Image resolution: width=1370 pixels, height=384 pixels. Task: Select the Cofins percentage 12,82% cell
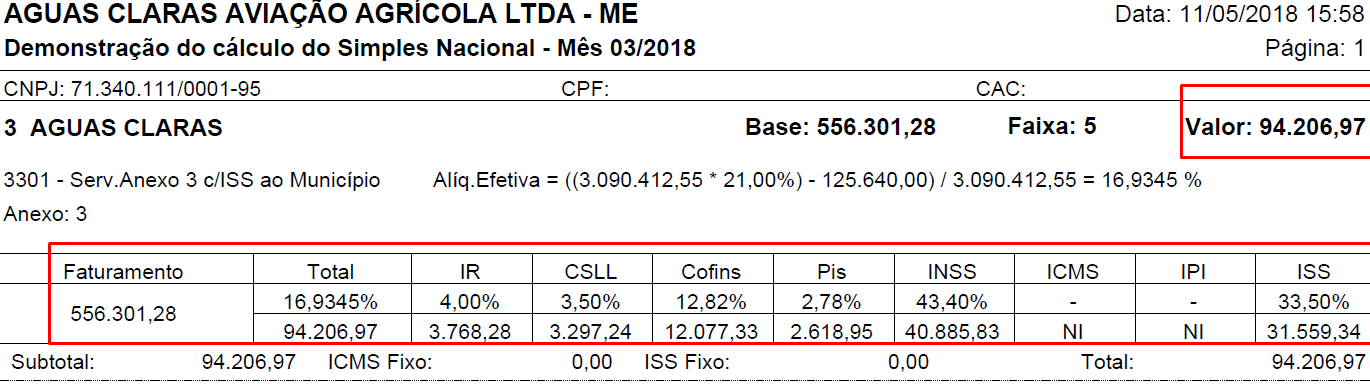711,302
